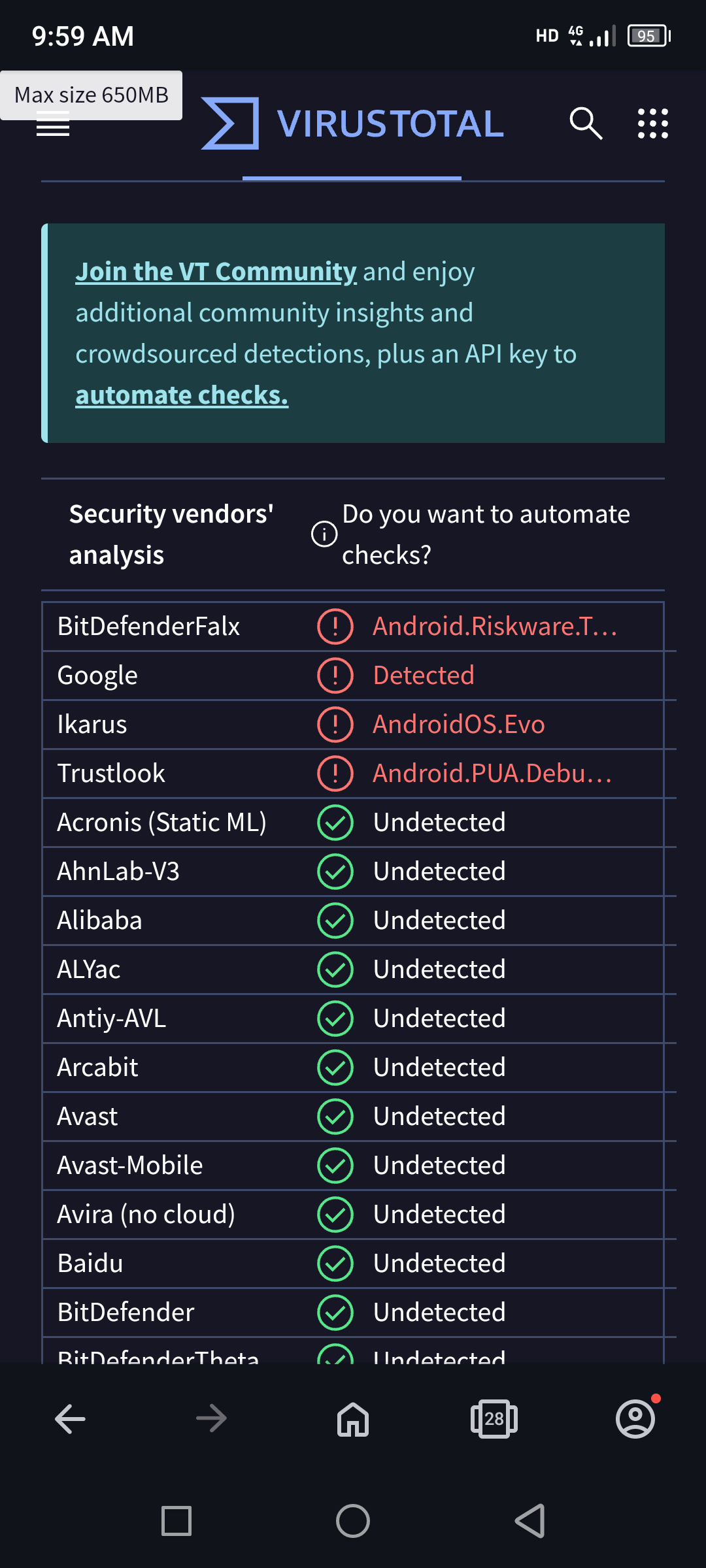Click the warning icon beside Google detection
This screenshot has width=706, height=1568.
(334, 675)
